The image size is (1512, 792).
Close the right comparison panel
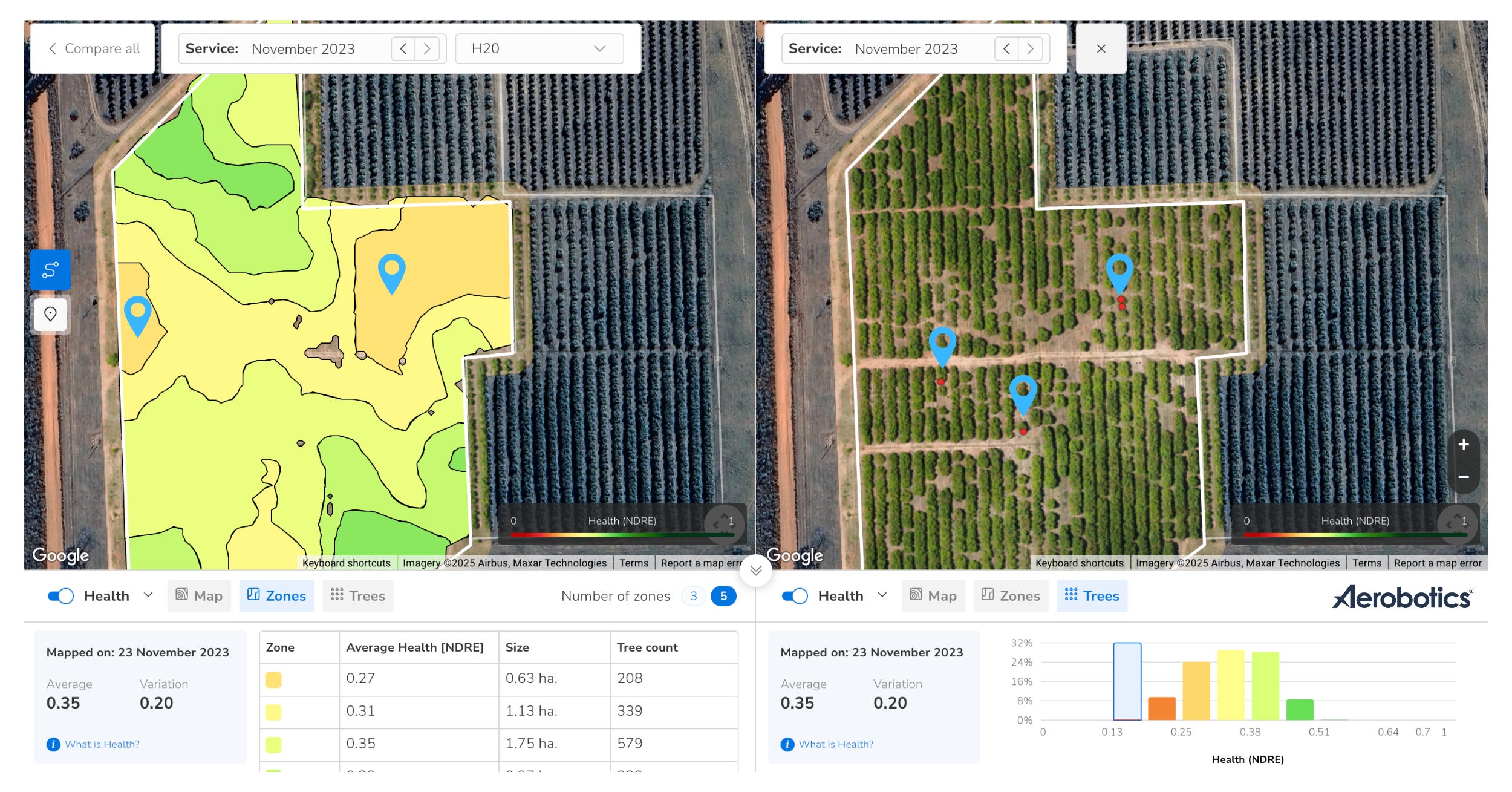point(1101,48)
